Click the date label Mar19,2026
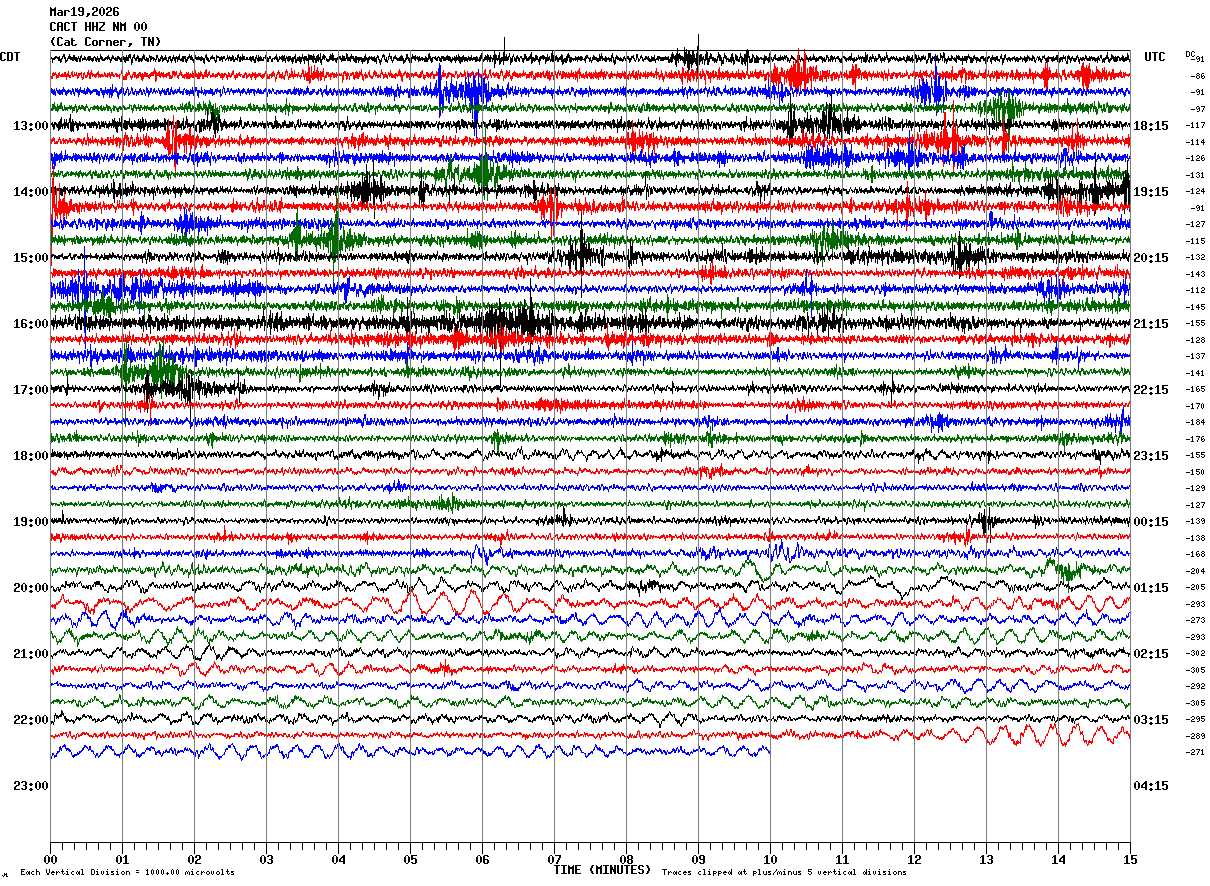Image resolution: width=1210 pixels, height=886 pixels. point(84,12)
